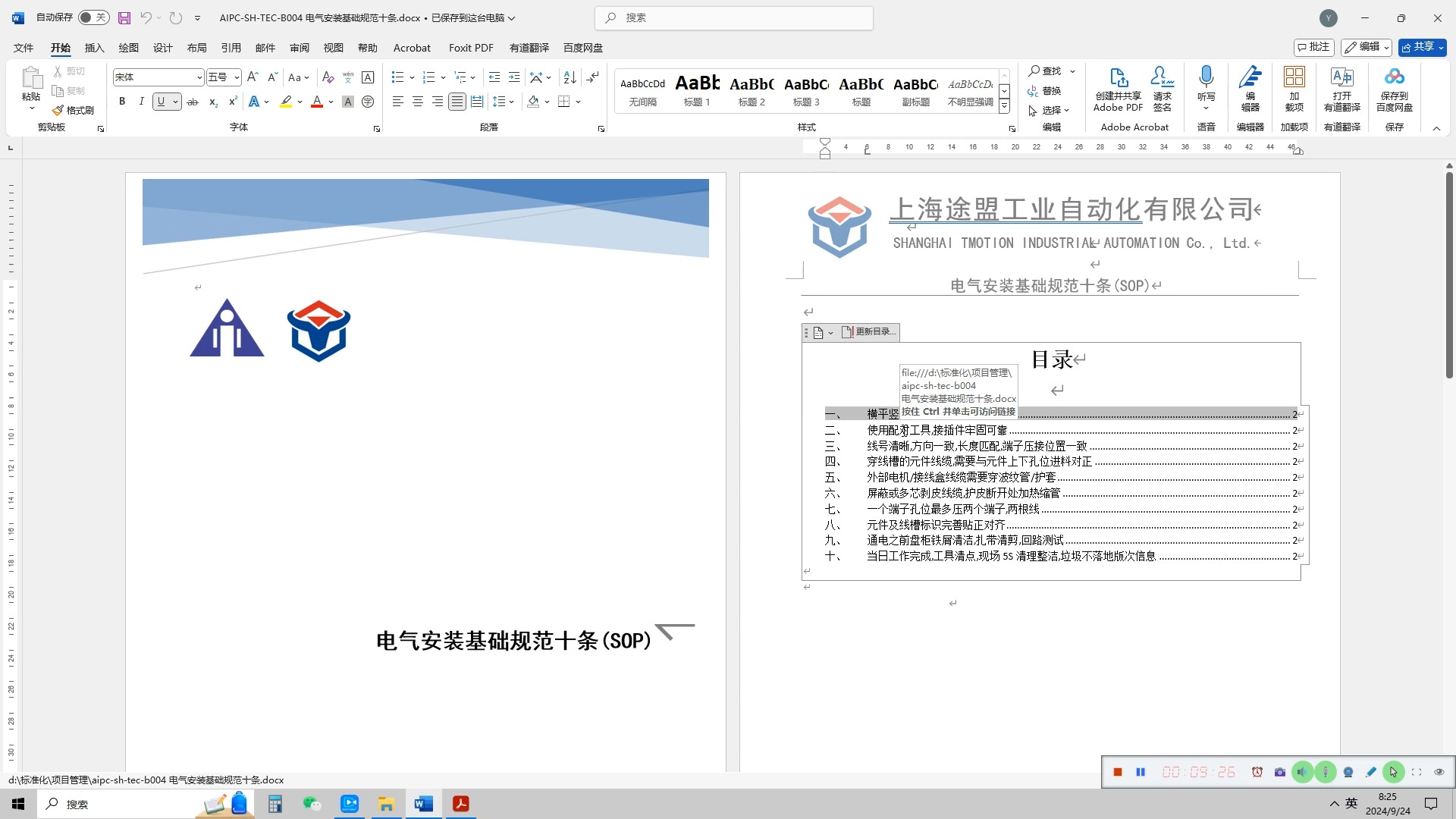
Task: Open the 引用 (References) ribbon tab
Action: (231, 48)
